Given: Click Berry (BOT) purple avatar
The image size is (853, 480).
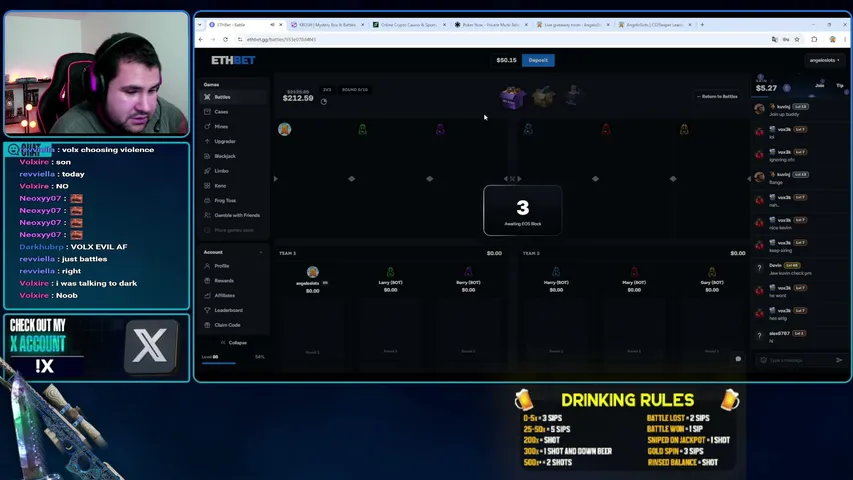Looking at the screenshot, I should click(468, 272).
